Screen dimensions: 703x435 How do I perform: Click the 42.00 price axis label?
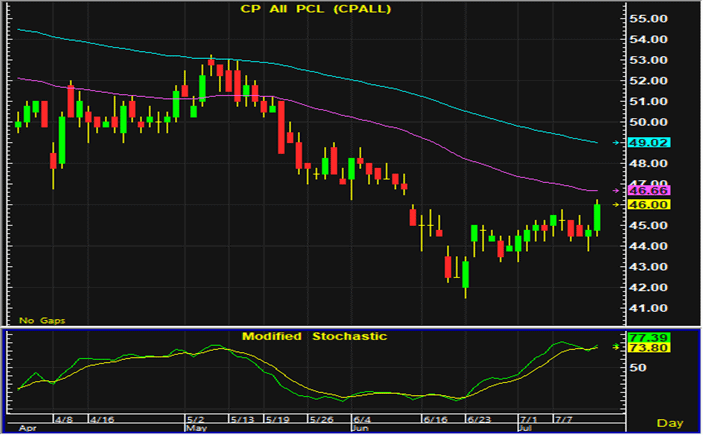pos(648,287)
